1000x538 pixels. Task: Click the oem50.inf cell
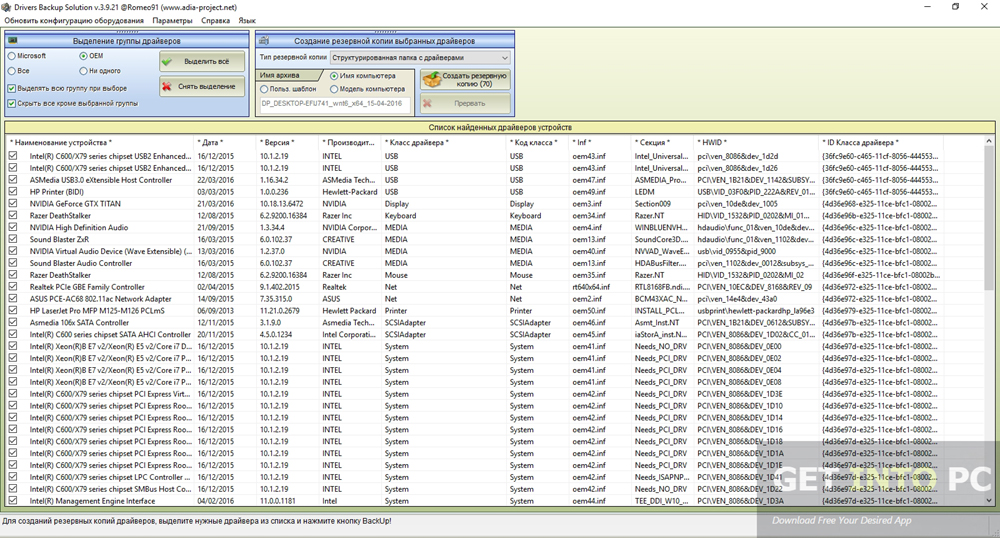tap(589, 310)
